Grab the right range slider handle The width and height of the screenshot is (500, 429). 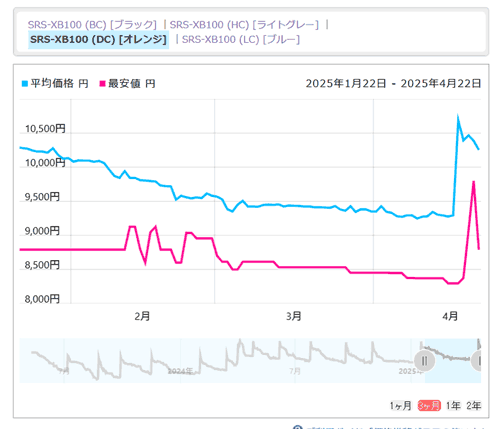point(477,361)
